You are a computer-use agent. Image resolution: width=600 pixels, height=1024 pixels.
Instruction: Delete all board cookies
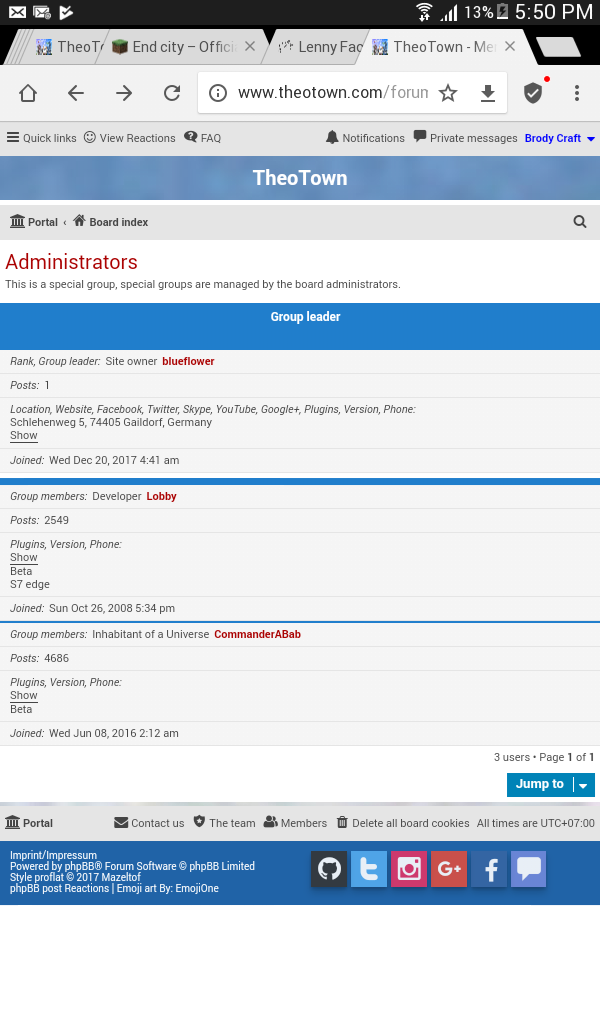[403, 823]
